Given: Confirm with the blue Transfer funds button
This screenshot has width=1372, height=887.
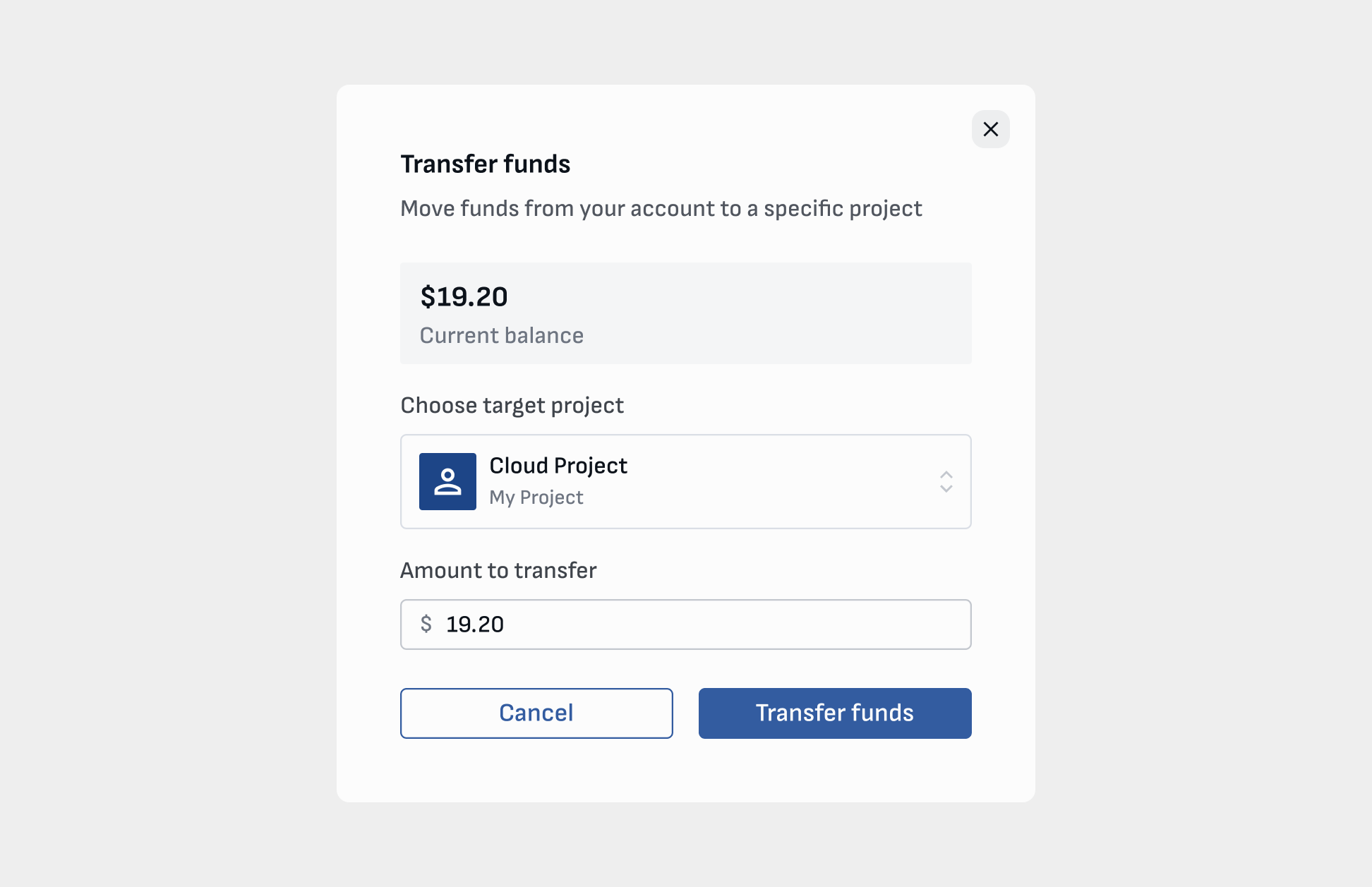Looking at the screenshot, I should (x=834, y=713).
